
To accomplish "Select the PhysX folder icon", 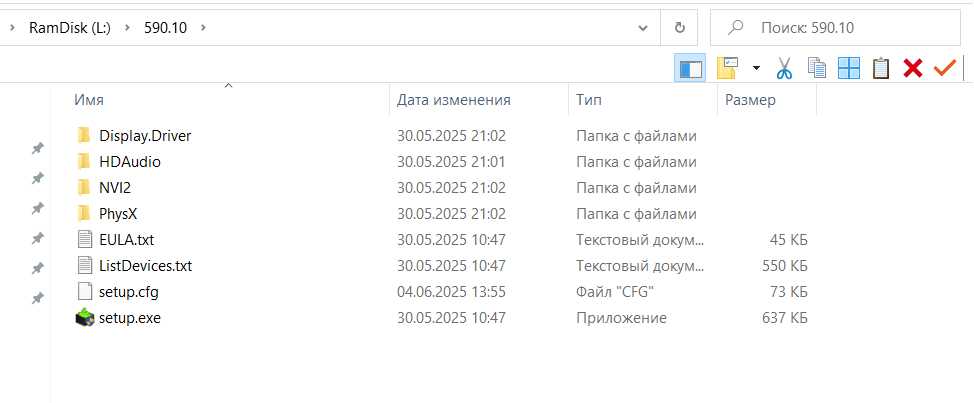I will click(83, 214).
